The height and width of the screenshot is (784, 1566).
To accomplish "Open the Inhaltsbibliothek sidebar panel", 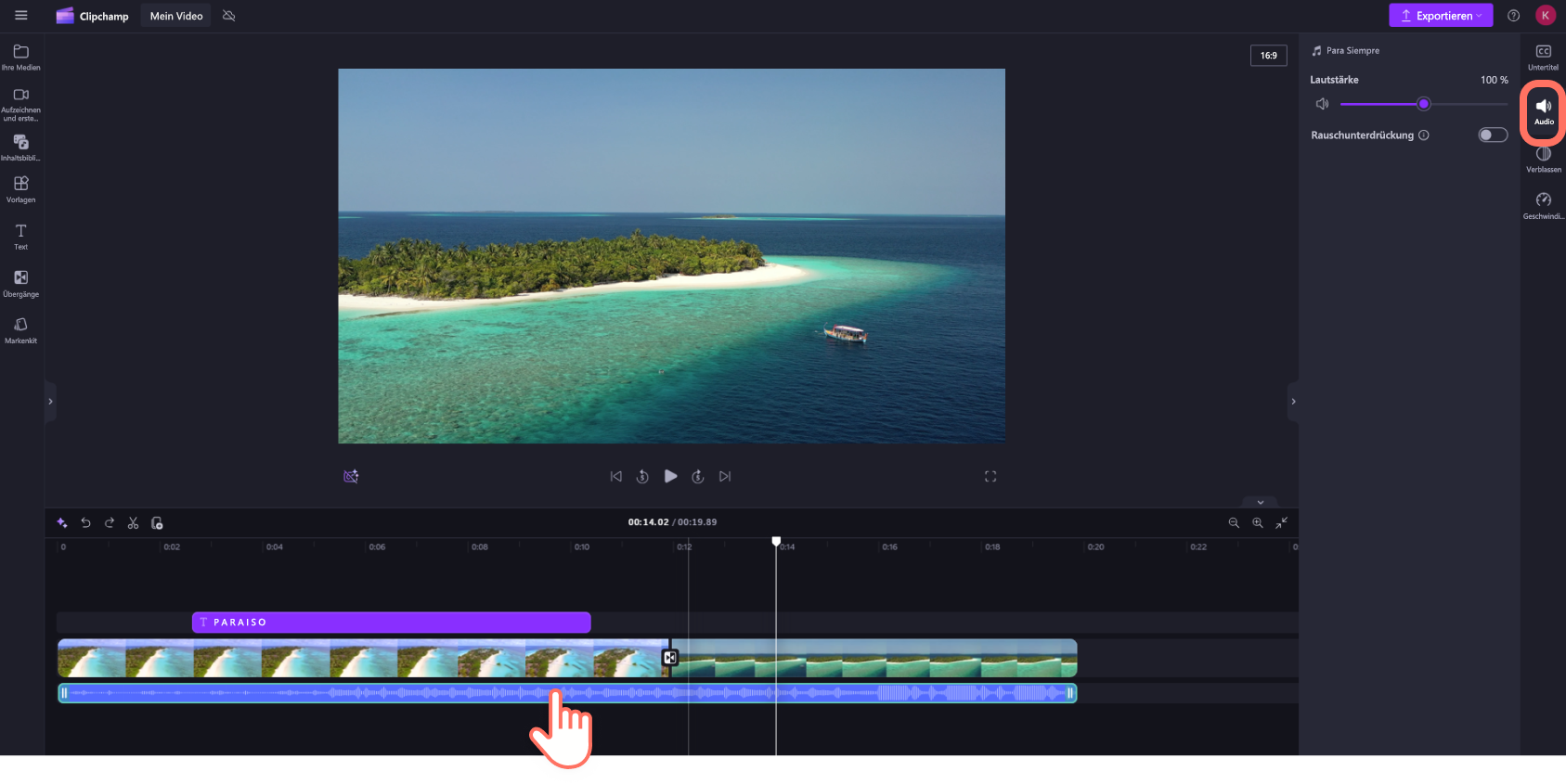I will point(21,148).
